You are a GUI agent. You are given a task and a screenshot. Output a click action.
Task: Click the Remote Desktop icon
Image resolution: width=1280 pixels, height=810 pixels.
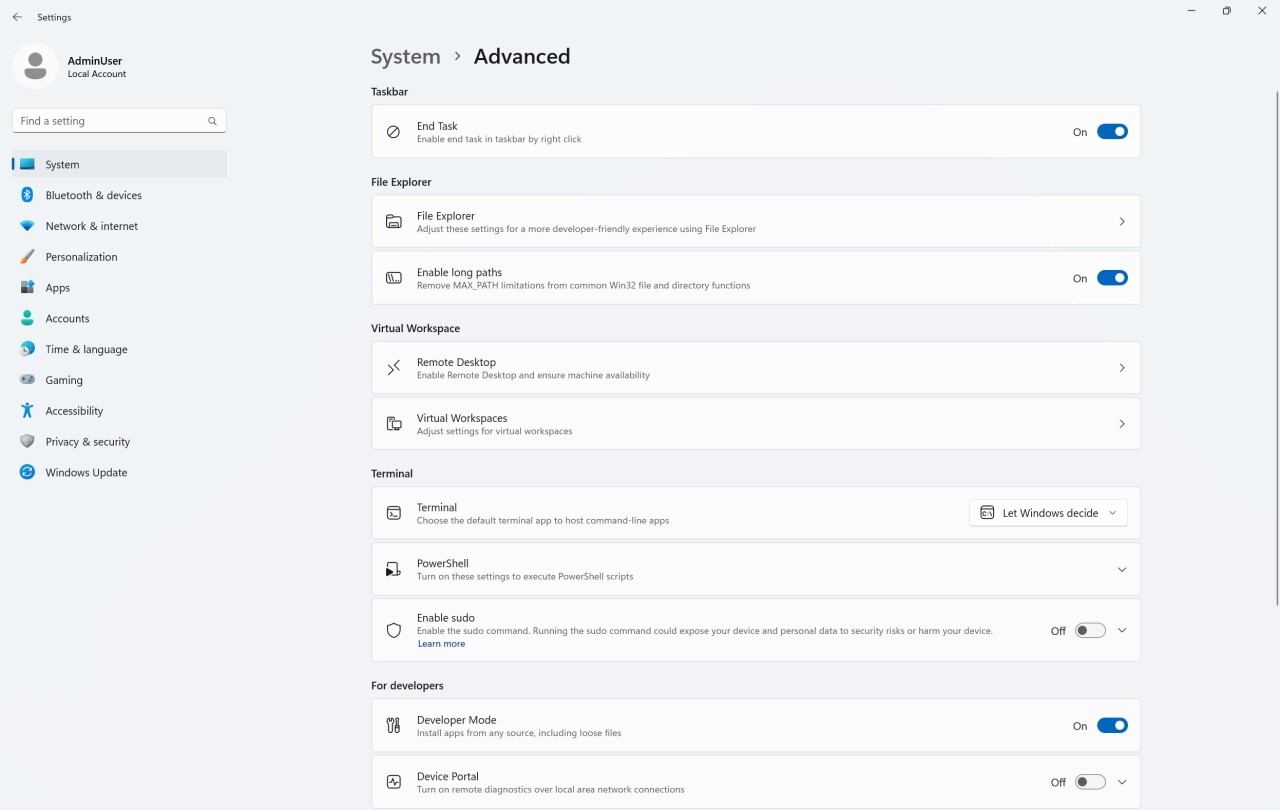[x=393, y=367]
